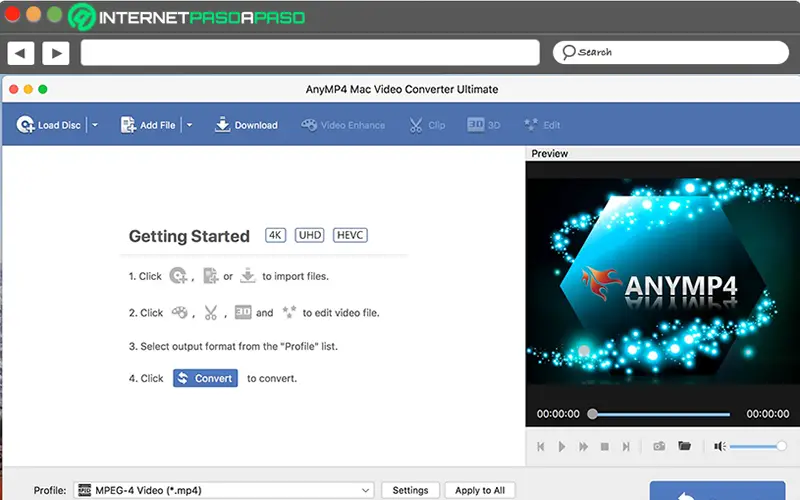Expand the Load Disc dropdown arrow
Image resolution: width=800 pixels, height=500 pixels.
click(x=95, y=125)
